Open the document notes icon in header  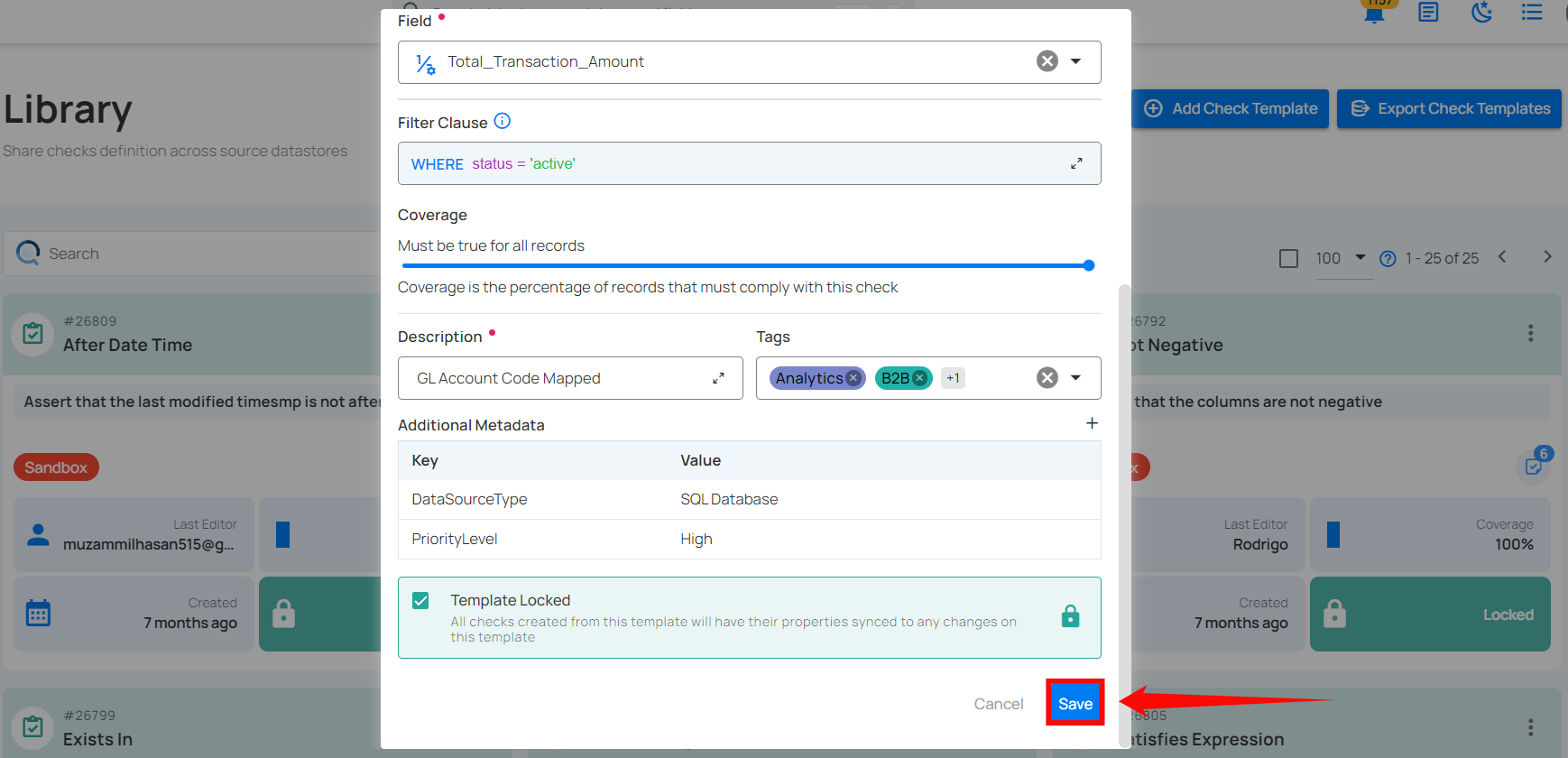point(1428,12)
